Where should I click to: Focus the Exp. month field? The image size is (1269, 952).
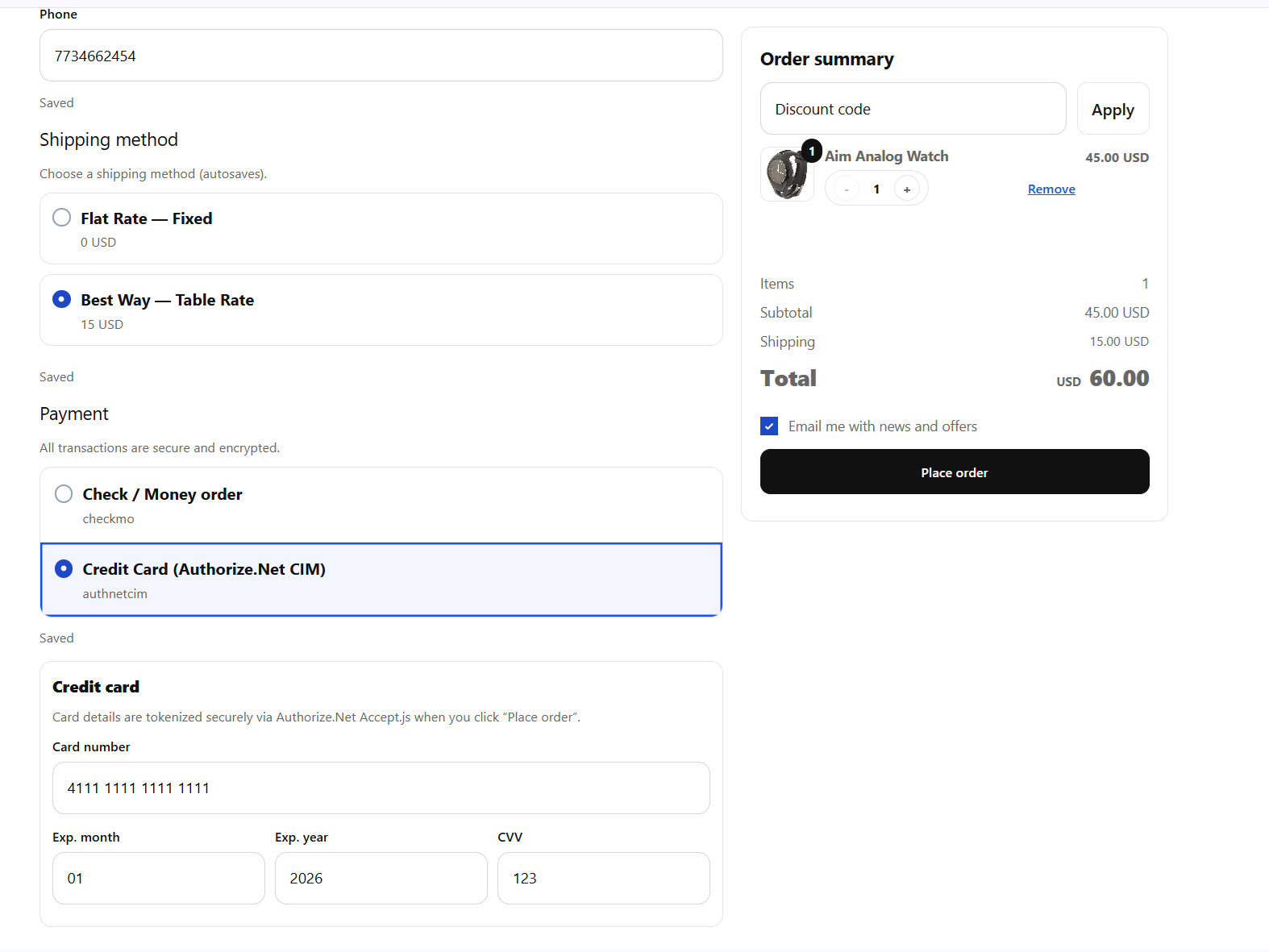pyautogui.click(x=159, y=878)
